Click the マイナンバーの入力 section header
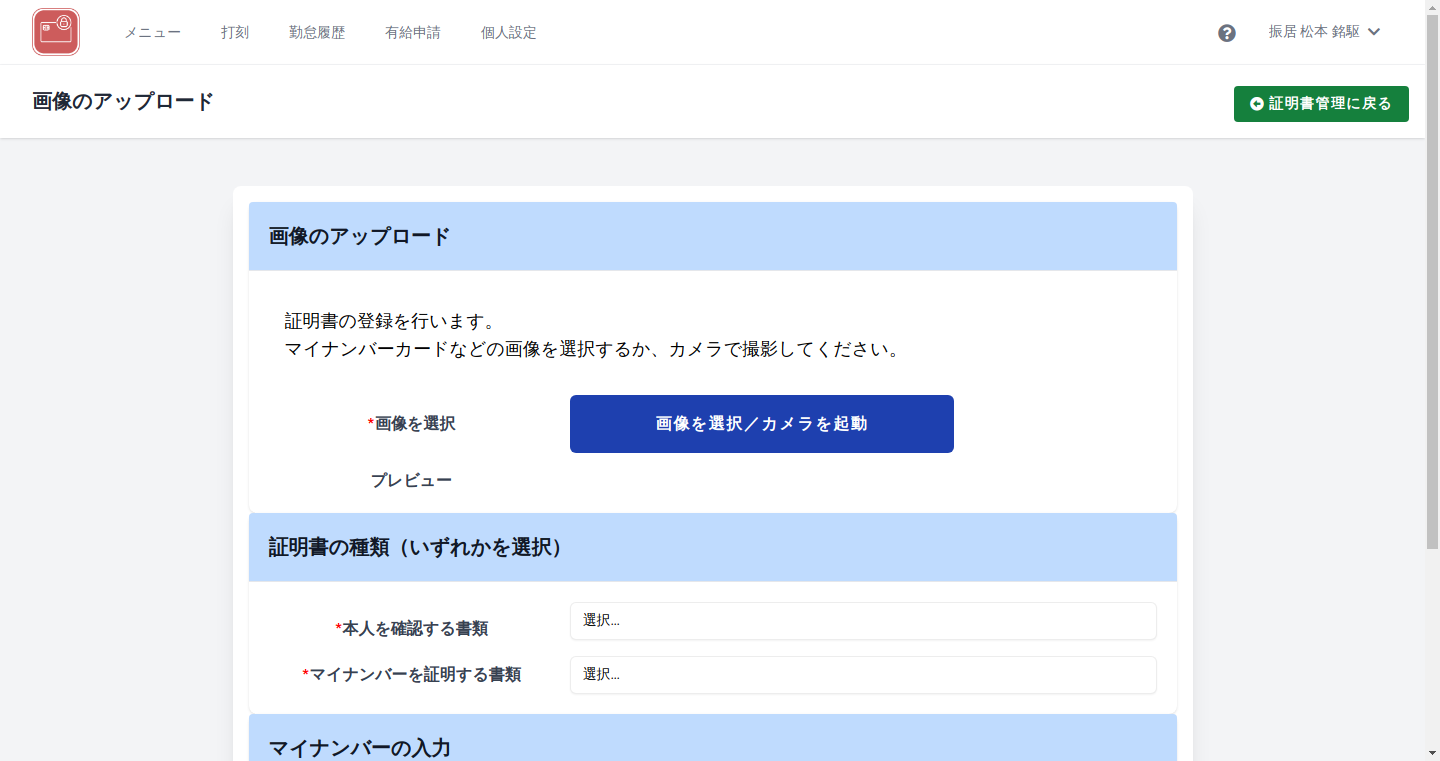The height and width of the screenshot is (761, 1440). (x=713, y=738)
